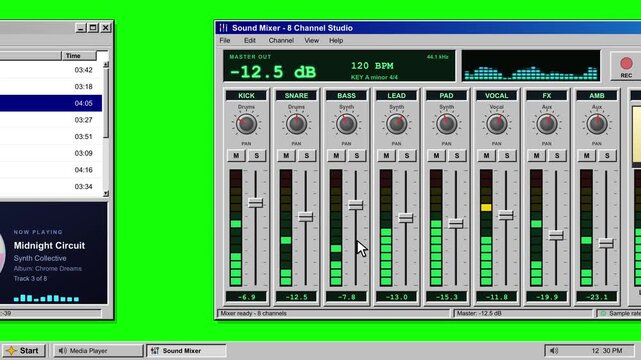Mute the LEAD channel

[x=386, y=156]
